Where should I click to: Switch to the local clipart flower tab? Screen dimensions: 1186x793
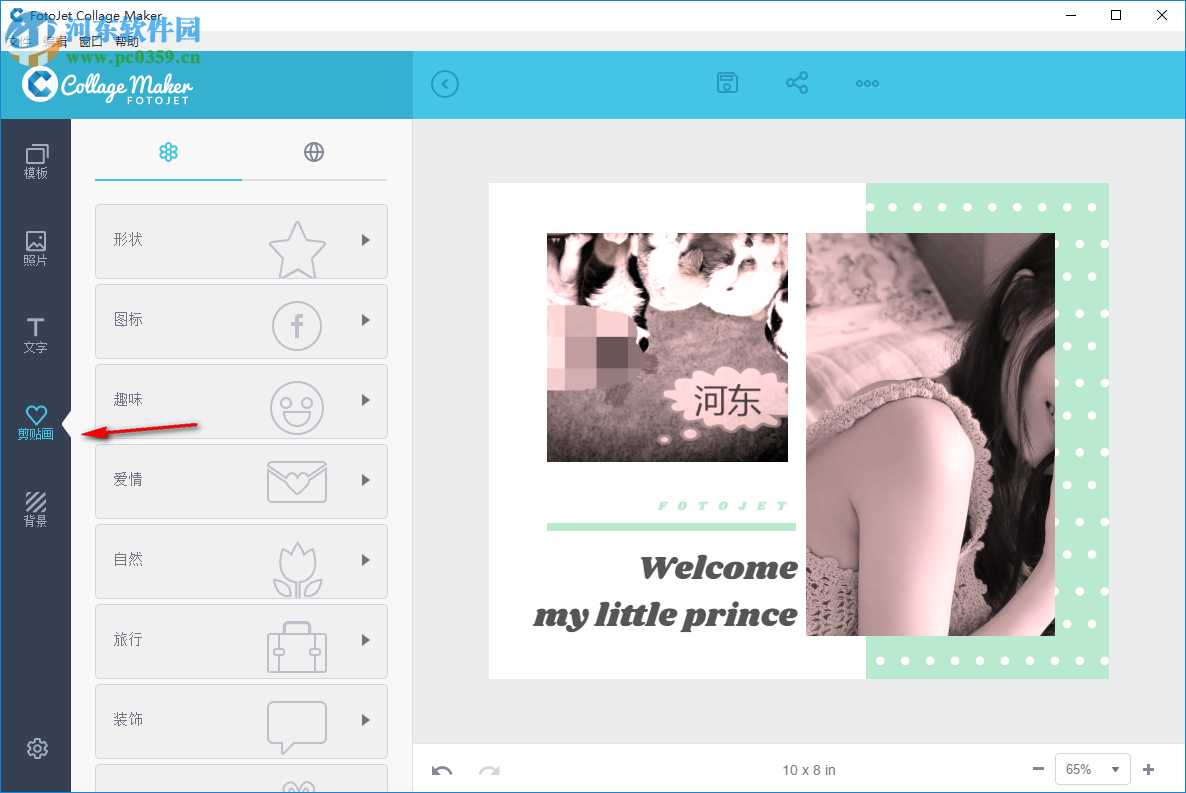pyautogui.click(x=168, y=152)
